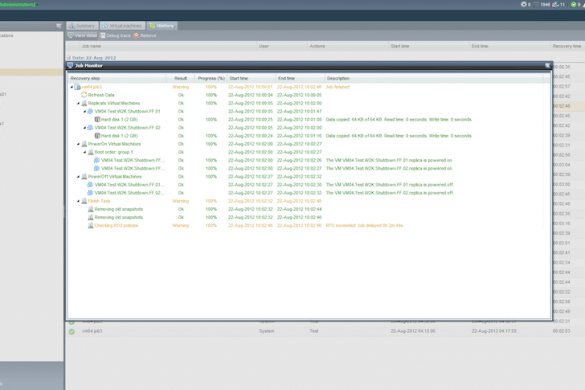Close the Job Monitor window

(547, 65)
